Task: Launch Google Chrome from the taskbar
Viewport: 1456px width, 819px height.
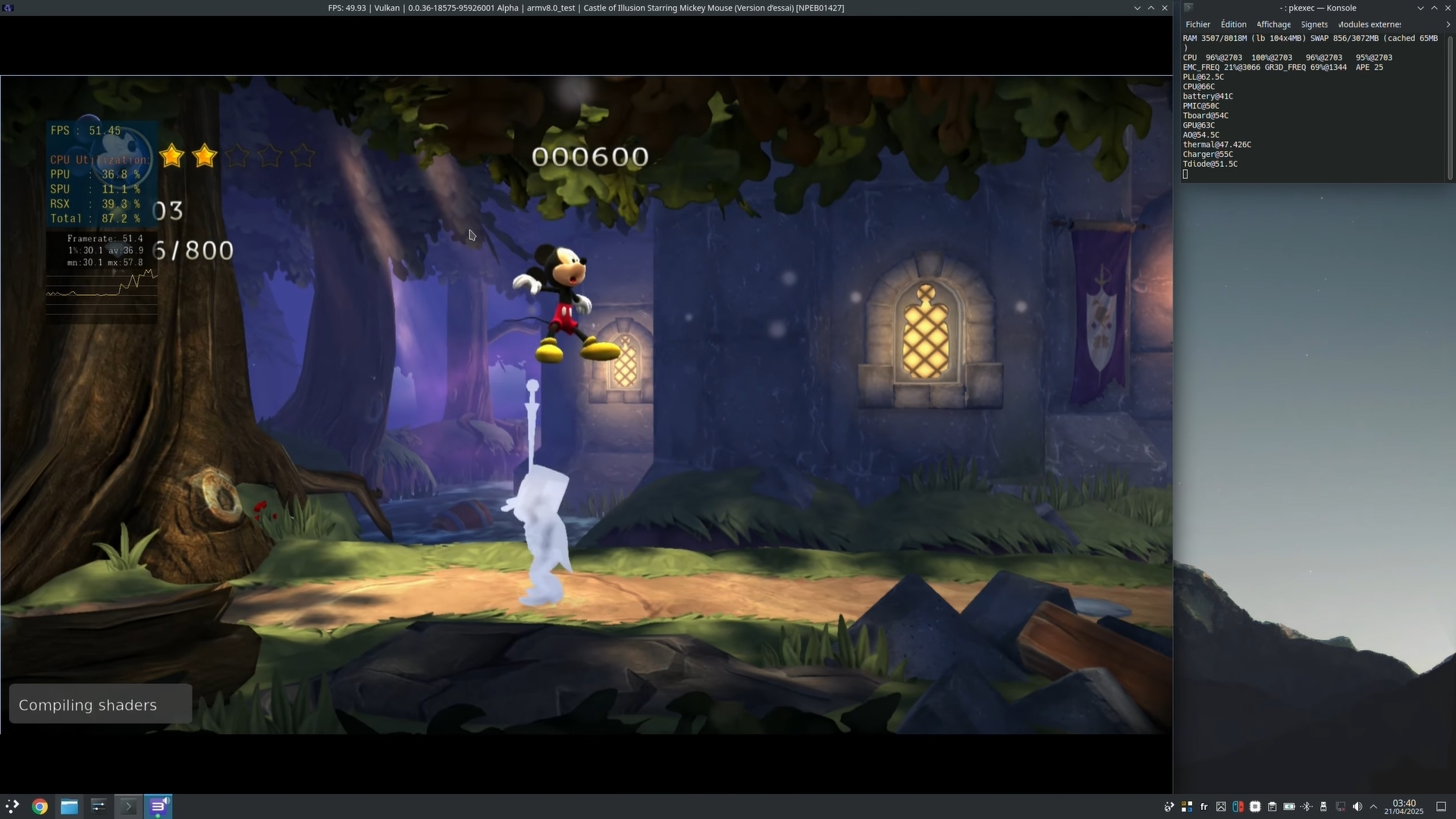Action: click(x=40, y=807)
